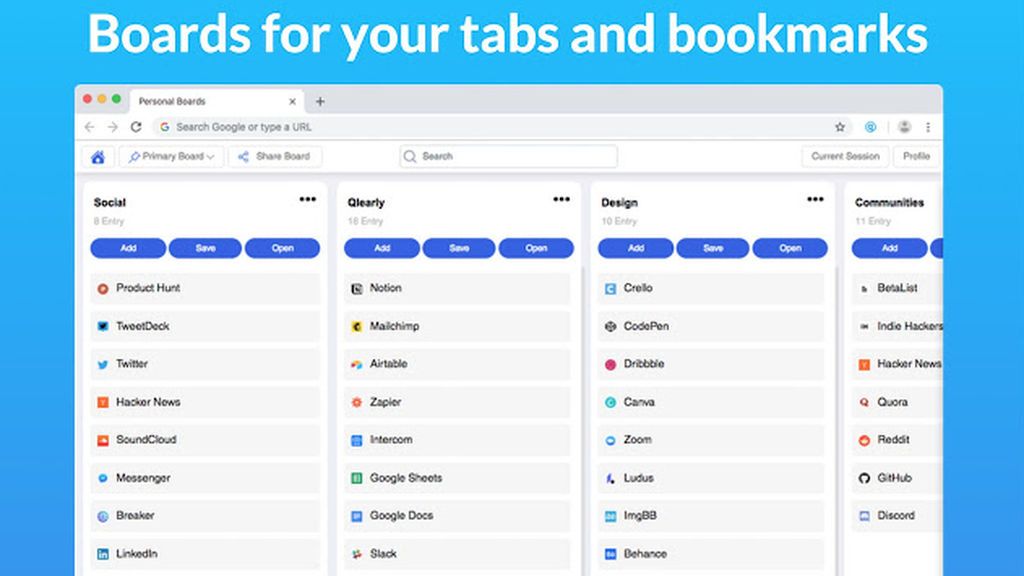Open Qlearly column options menu
This screenshot has height=576, width=1024.
coord(562,199)
